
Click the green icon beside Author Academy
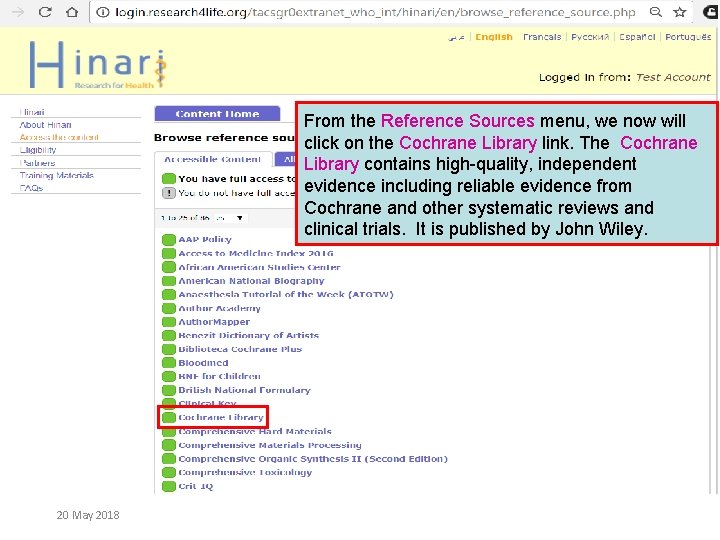(169, 308)
